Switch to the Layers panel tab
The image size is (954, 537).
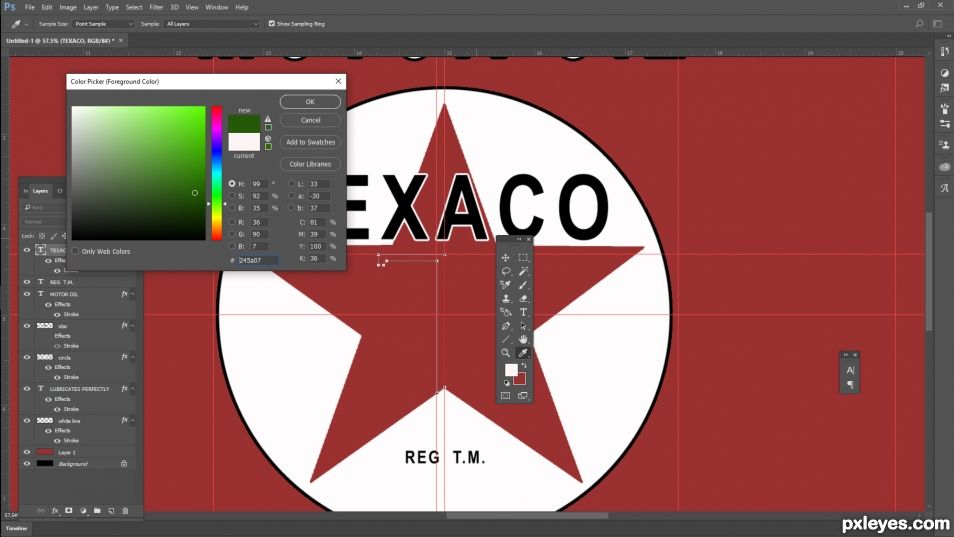click(x=40, y=191)
